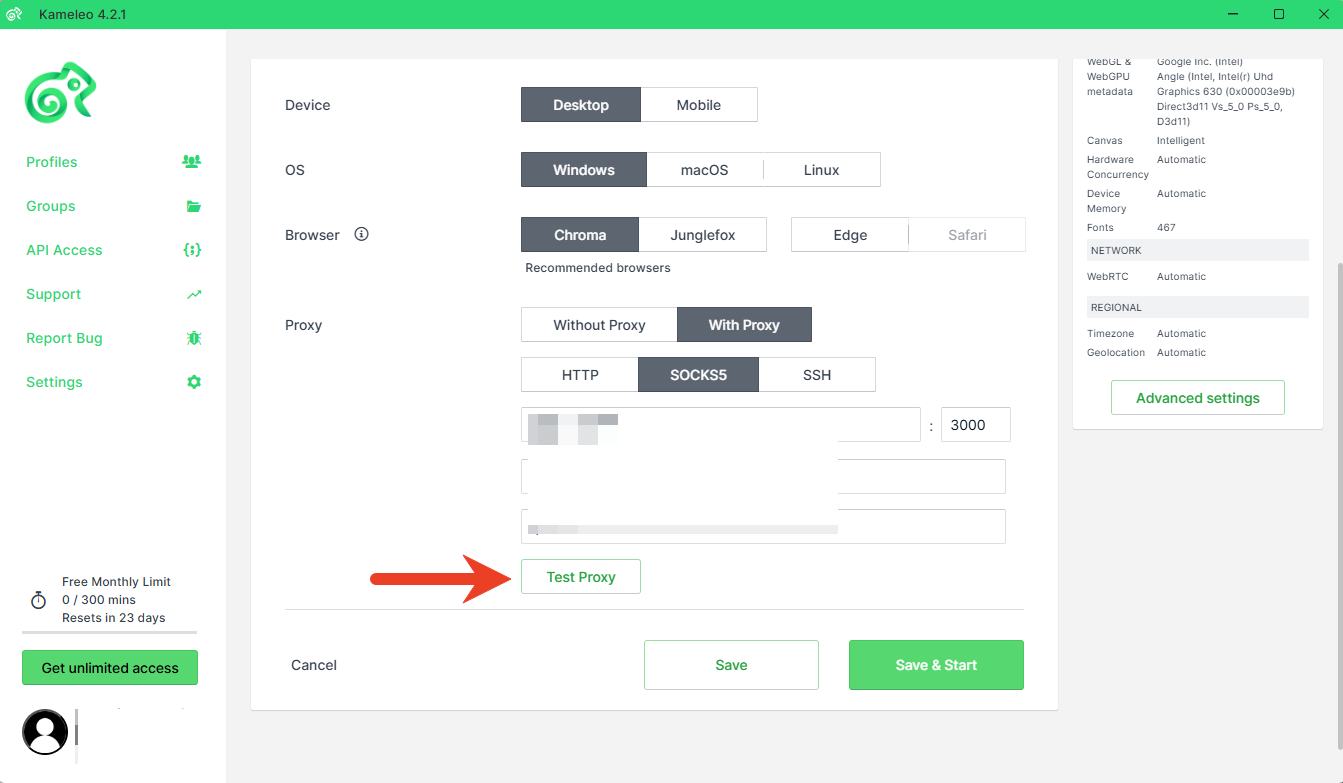The height and width of the screenshot is (783, 1343).
Task: Click the Report Bug beetle icon
Action: point(193,338)
